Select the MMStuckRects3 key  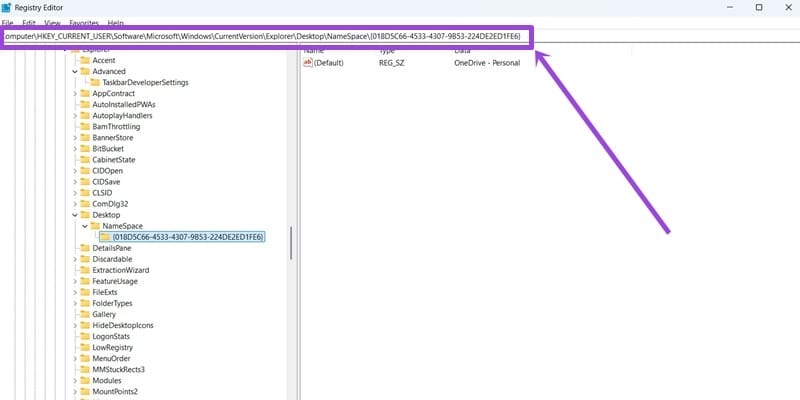[118, 369]
